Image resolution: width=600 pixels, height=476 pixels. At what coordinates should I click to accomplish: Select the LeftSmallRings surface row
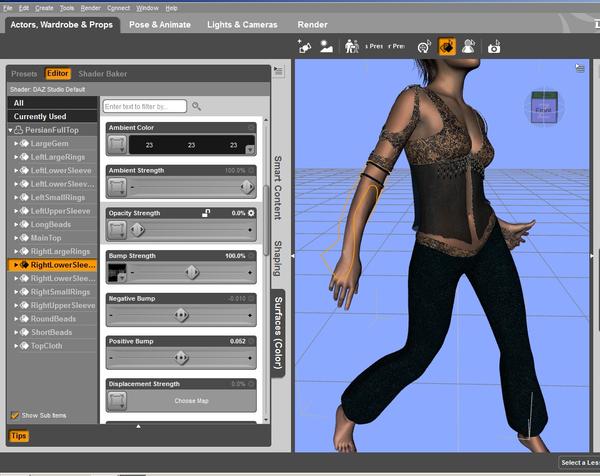52,197
